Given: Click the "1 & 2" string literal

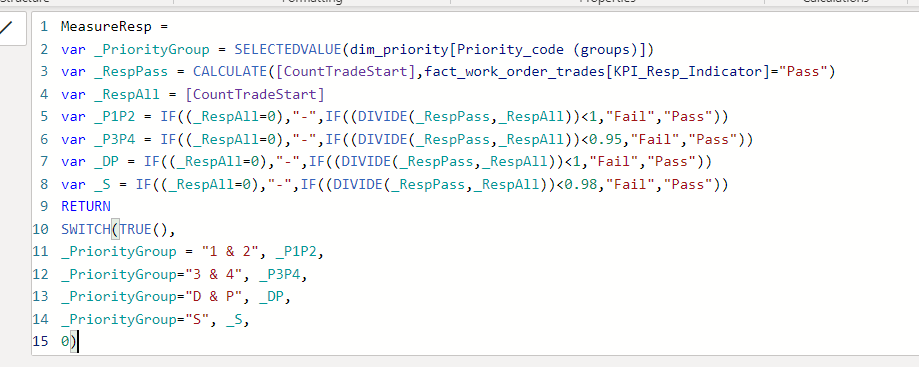Looking at the screenshot, I should (230, 252).
